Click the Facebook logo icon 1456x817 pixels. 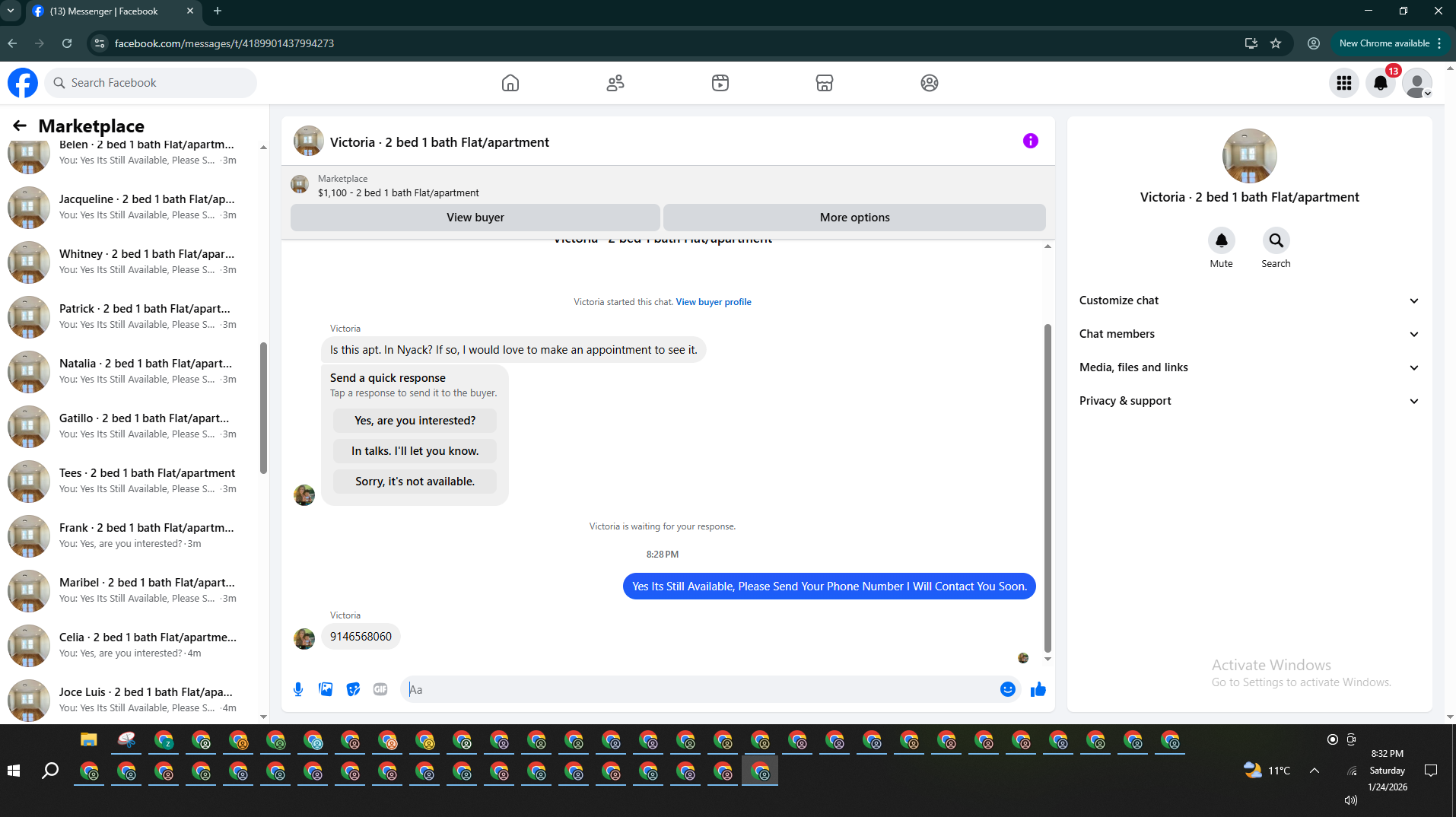23,83
